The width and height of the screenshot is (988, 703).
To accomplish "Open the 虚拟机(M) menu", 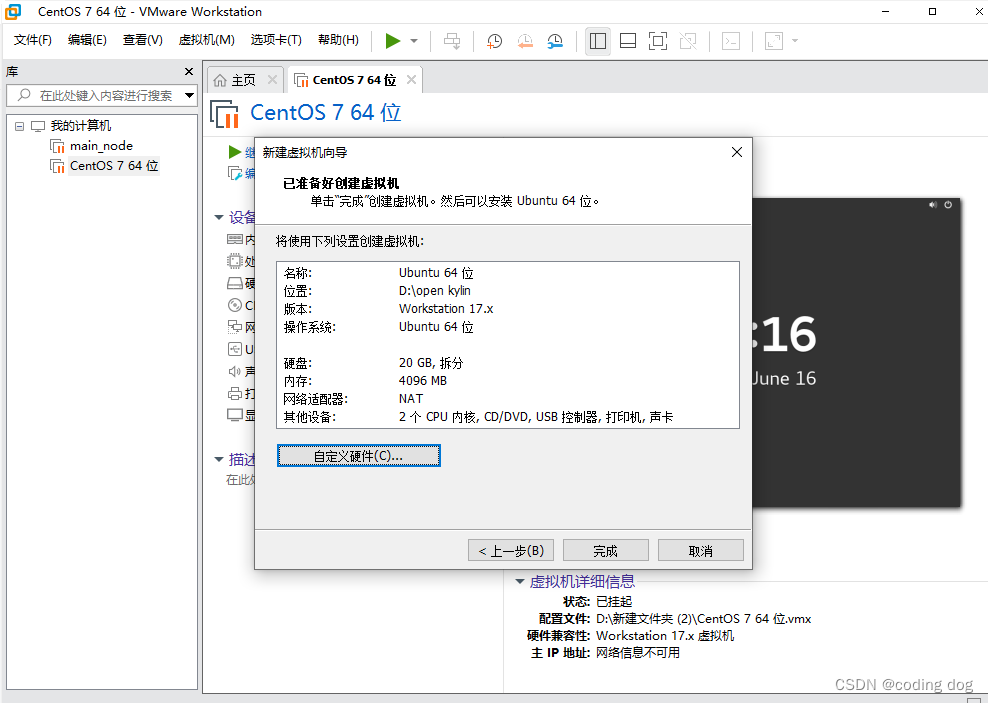I will (206, 40).
